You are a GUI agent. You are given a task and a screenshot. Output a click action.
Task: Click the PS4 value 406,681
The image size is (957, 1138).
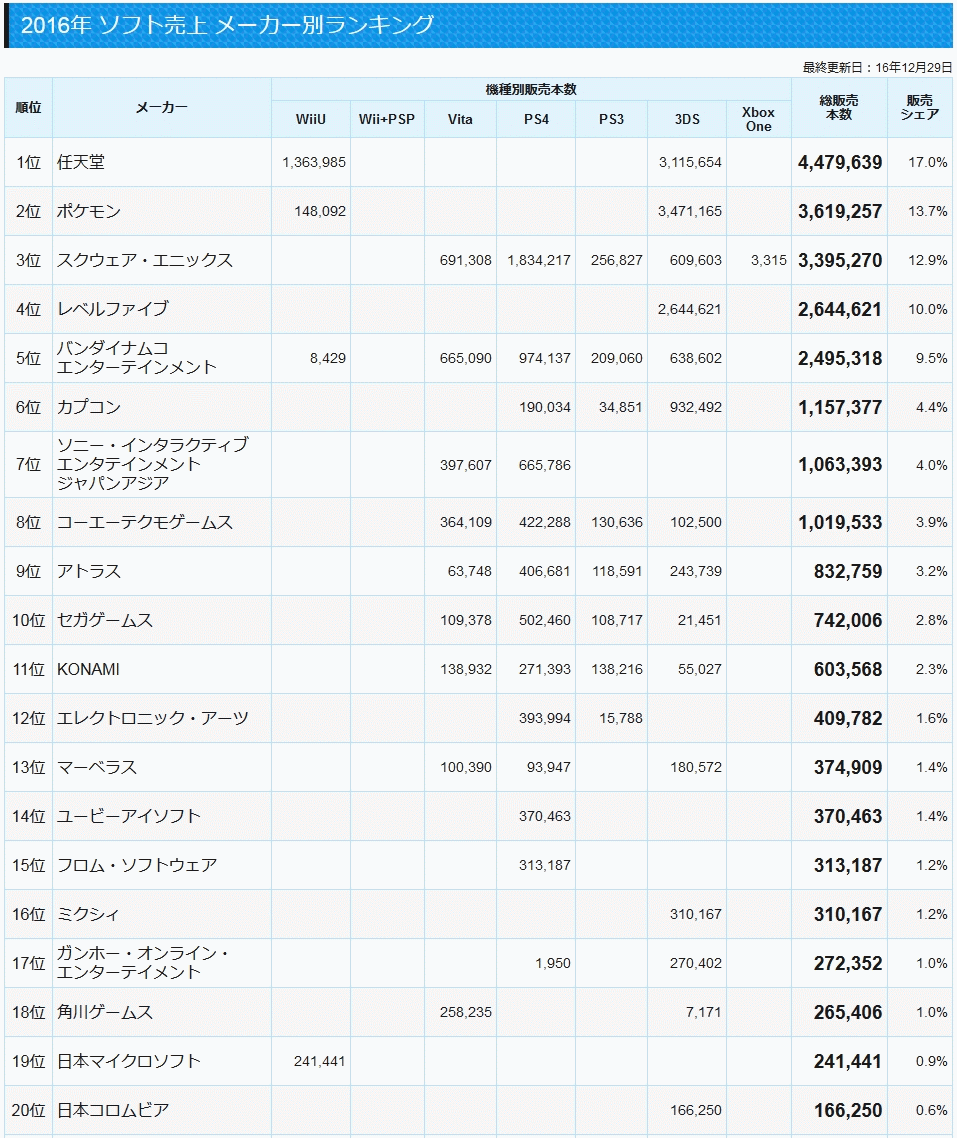[x=545, y=572]
